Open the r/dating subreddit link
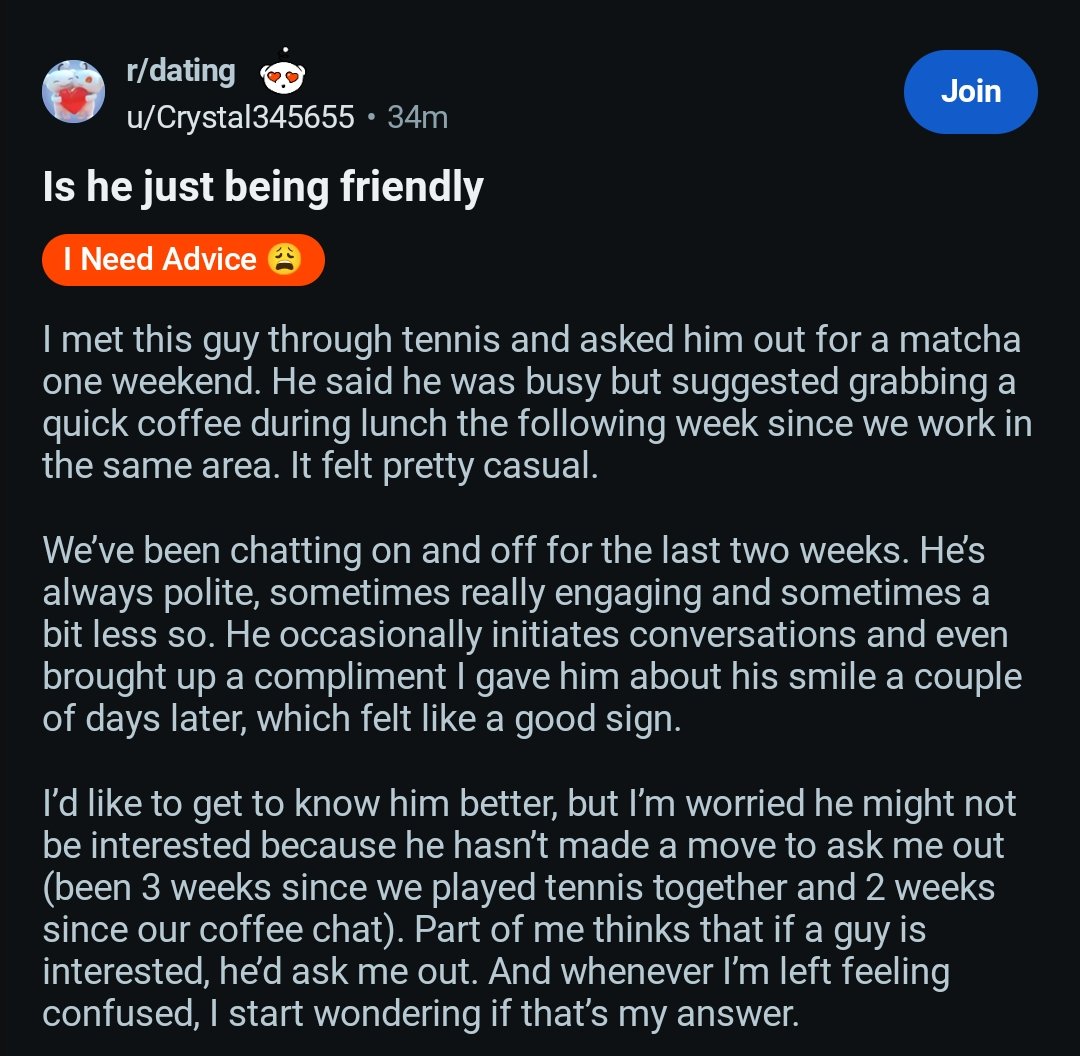Screen dimensions: 1080x1056 pos(181,71)
